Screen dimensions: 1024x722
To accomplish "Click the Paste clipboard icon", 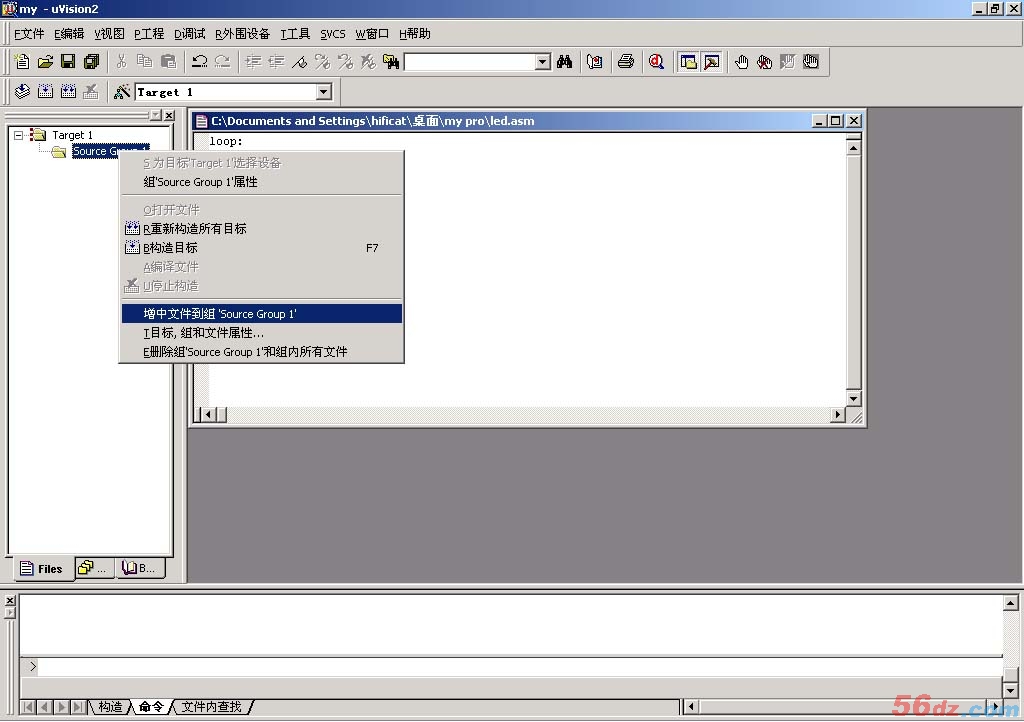I will pyautogui.click(x=168, y=61).
